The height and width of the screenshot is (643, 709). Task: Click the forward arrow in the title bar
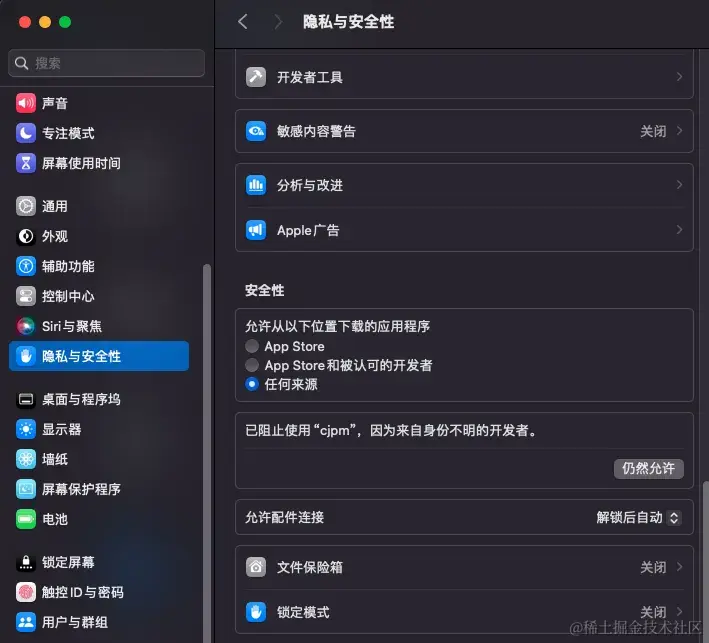pyautogui.click(x=278, y=21)
